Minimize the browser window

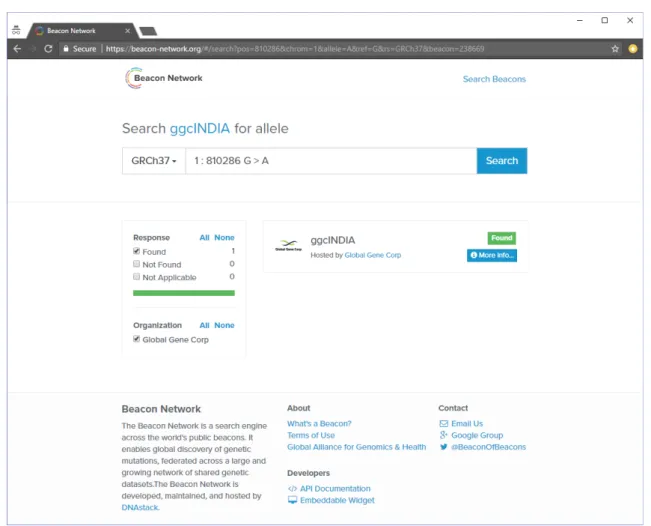[580, 20]
